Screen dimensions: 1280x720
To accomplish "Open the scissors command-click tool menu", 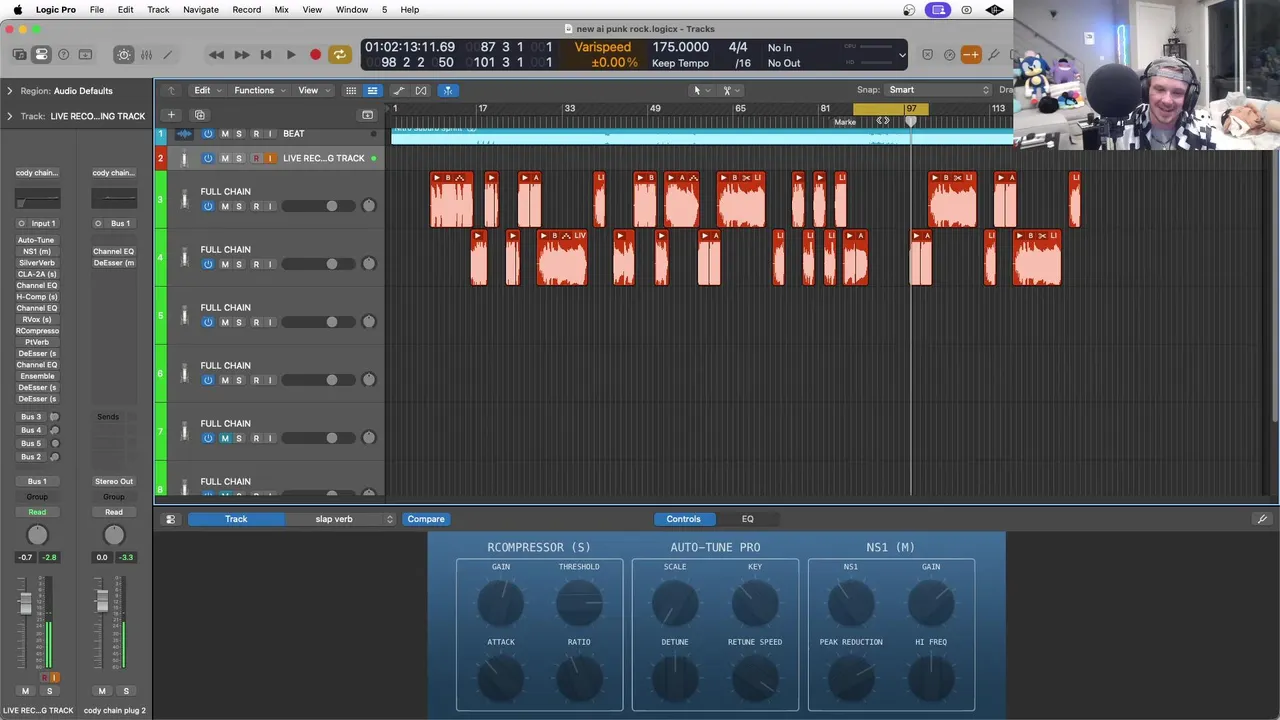I will pos(732,90).
